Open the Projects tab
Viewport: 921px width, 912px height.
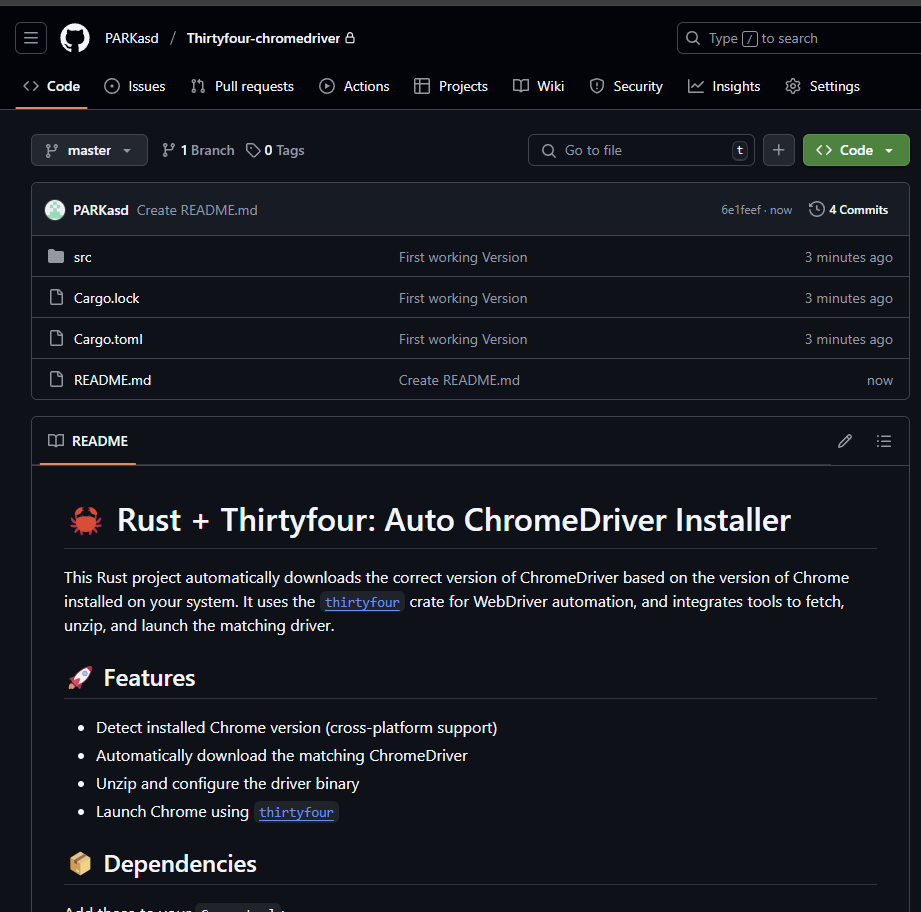coord(451,86)
